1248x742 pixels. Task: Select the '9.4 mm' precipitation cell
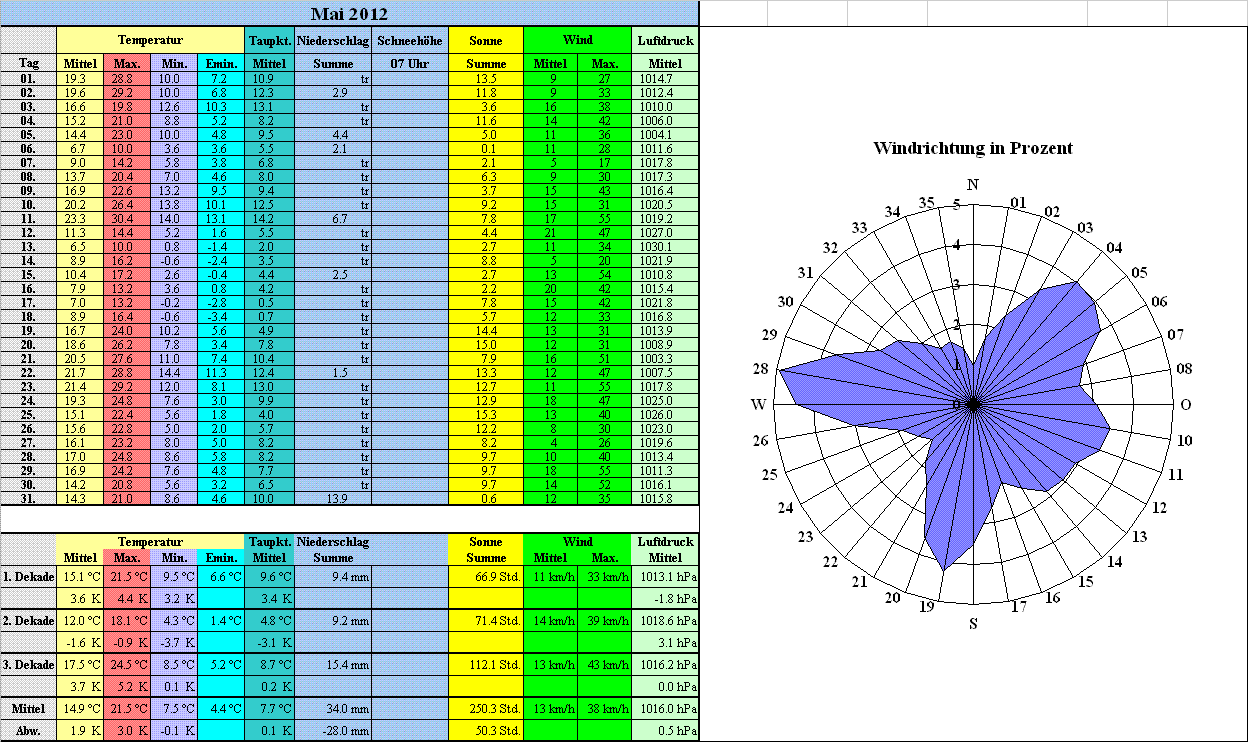coord(334,577)
